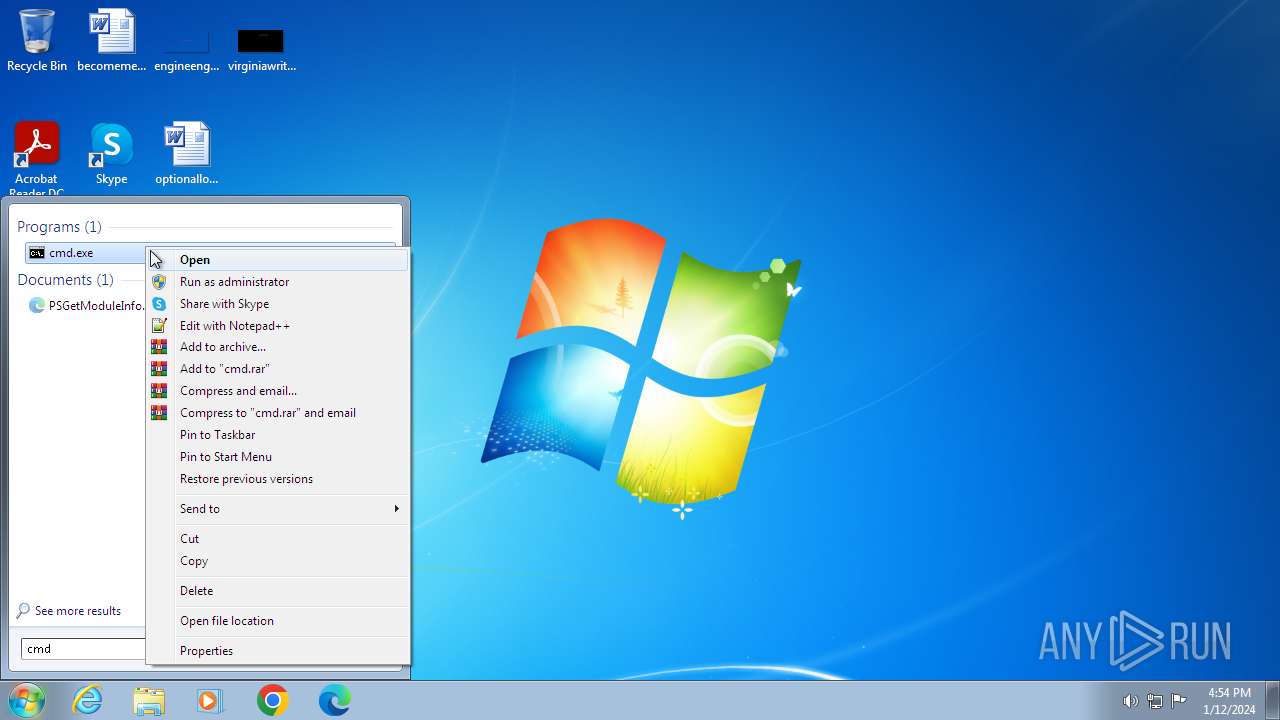
Task: Click the Documents (1) group header
Action: point(65,280)
